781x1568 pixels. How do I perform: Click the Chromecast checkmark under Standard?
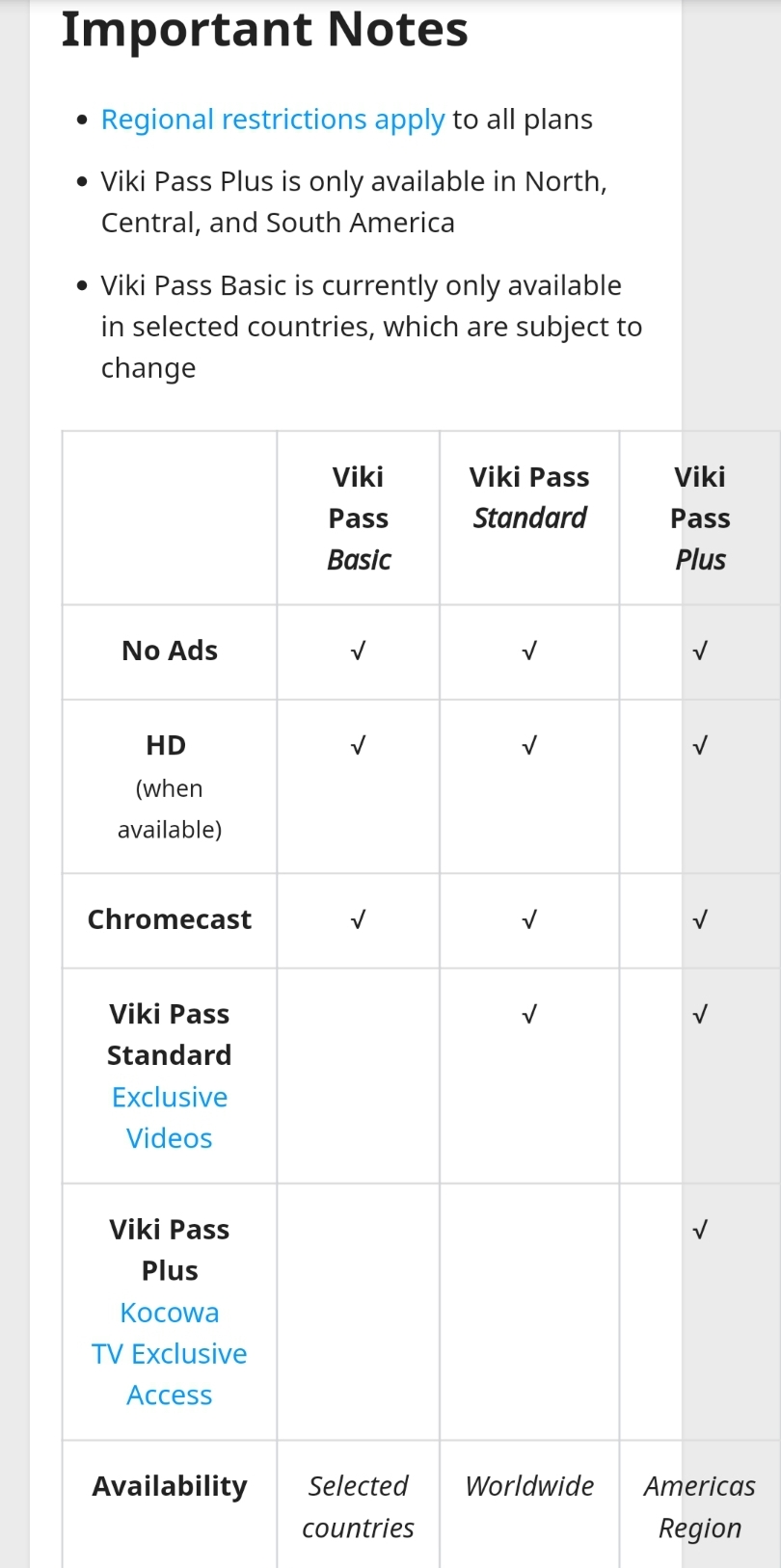click(529, 920)
